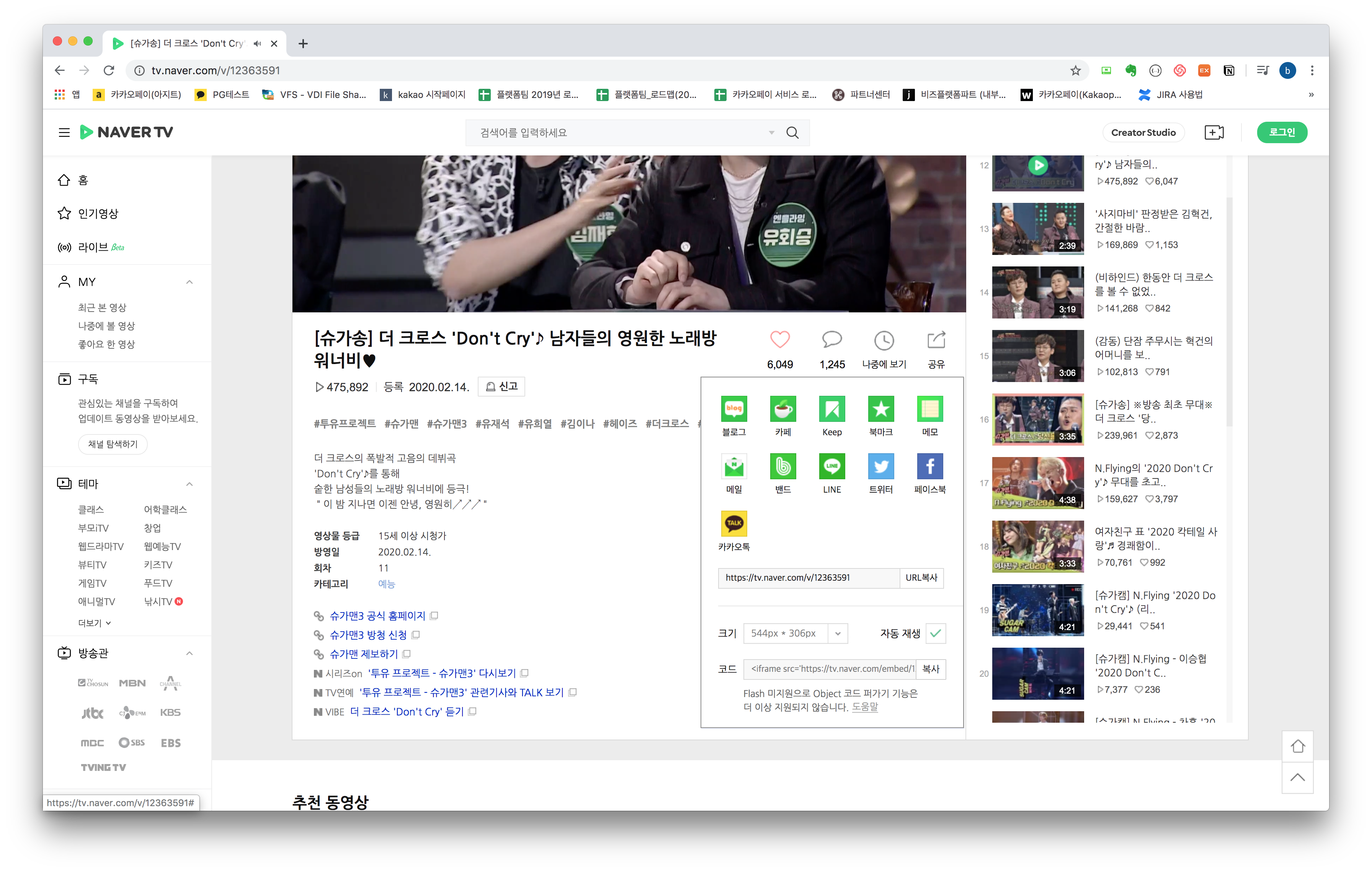
Task: Share to KakaoTalk icon
Action: [x=734, y=523]
